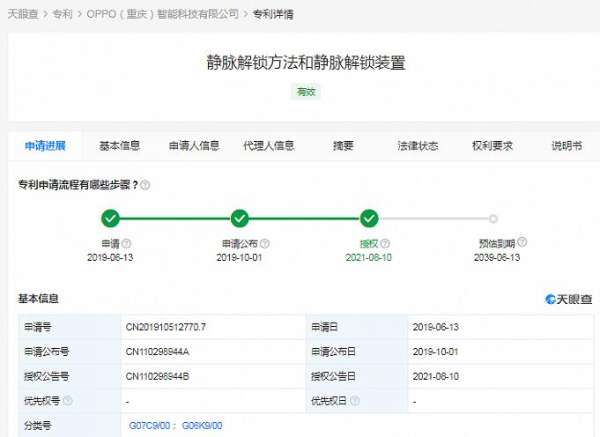This screenshot has height=437, width=600.
Task: Switch to the 申请进展 tab
Action: [x=45, y=146]
